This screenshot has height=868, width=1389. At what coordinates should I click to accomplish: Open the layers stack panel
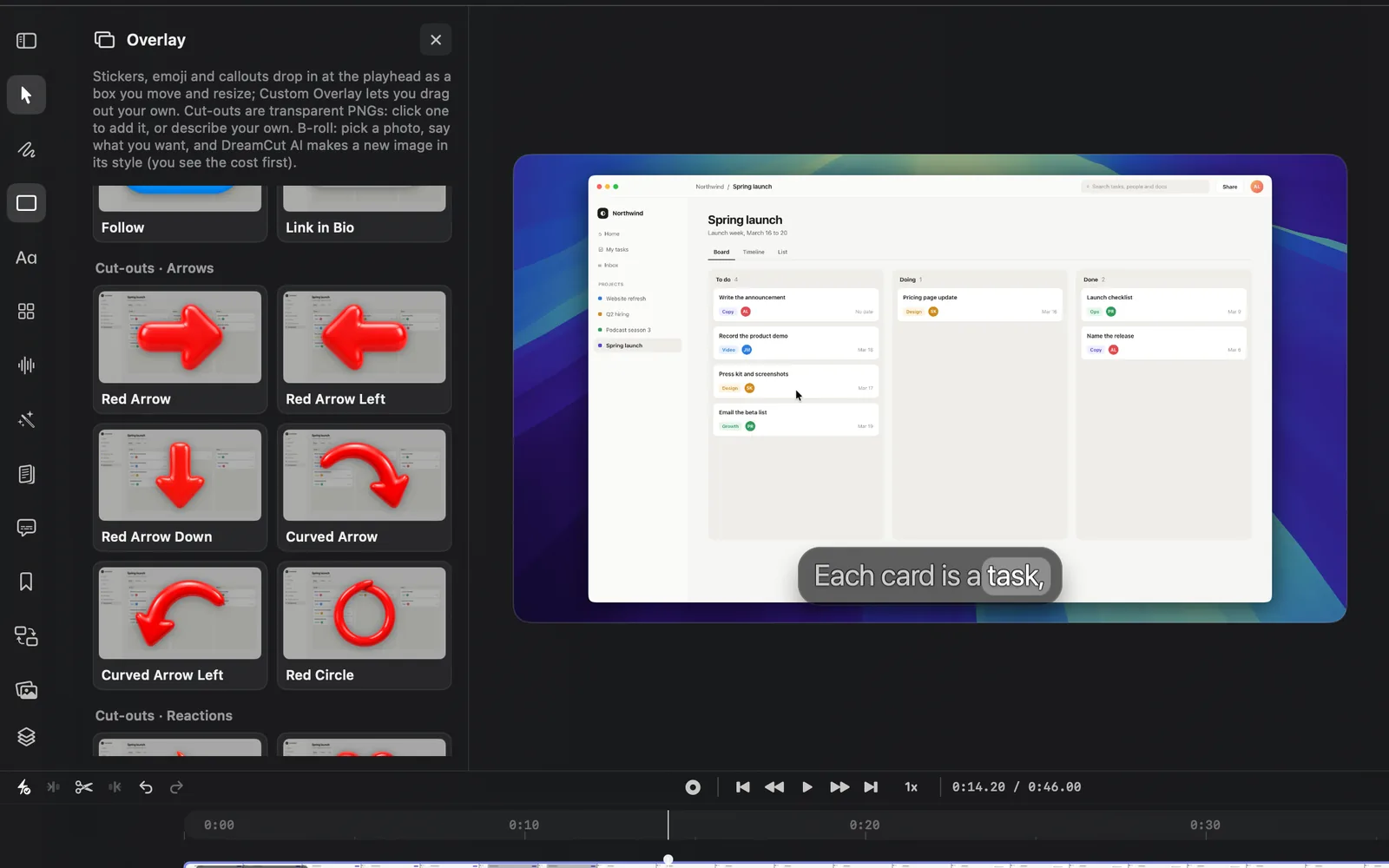tap(26, 737)
